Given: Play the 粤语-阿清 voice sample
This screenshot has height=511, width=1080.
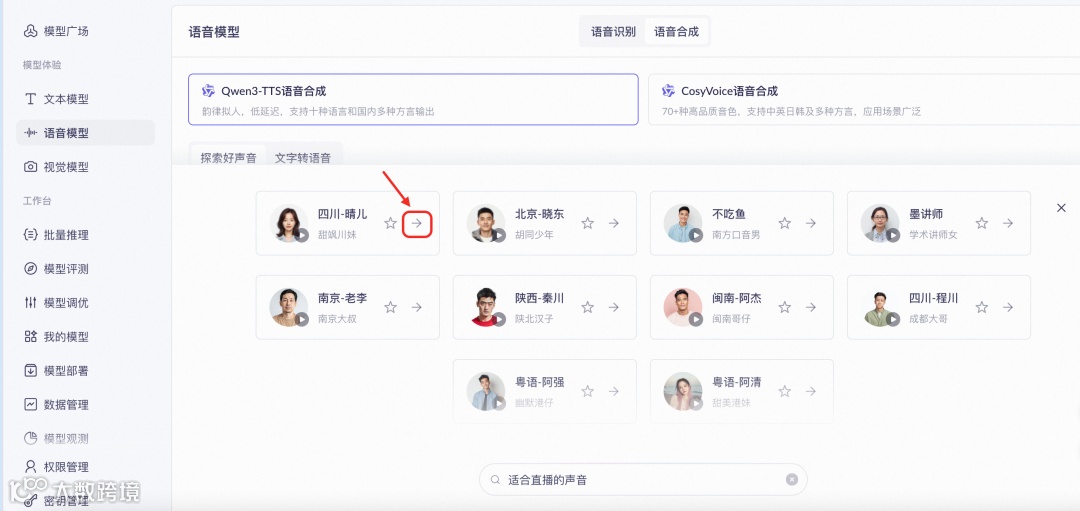Looking at the screenshot, I should click(x=696, y=404).
